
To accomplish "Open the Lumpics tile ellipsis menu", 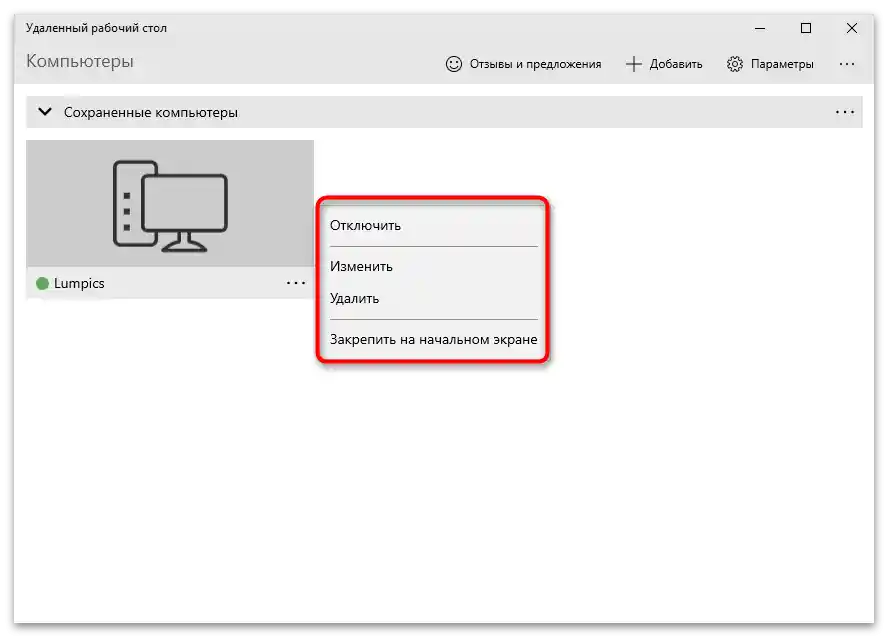I will click(x=296, y=283).
